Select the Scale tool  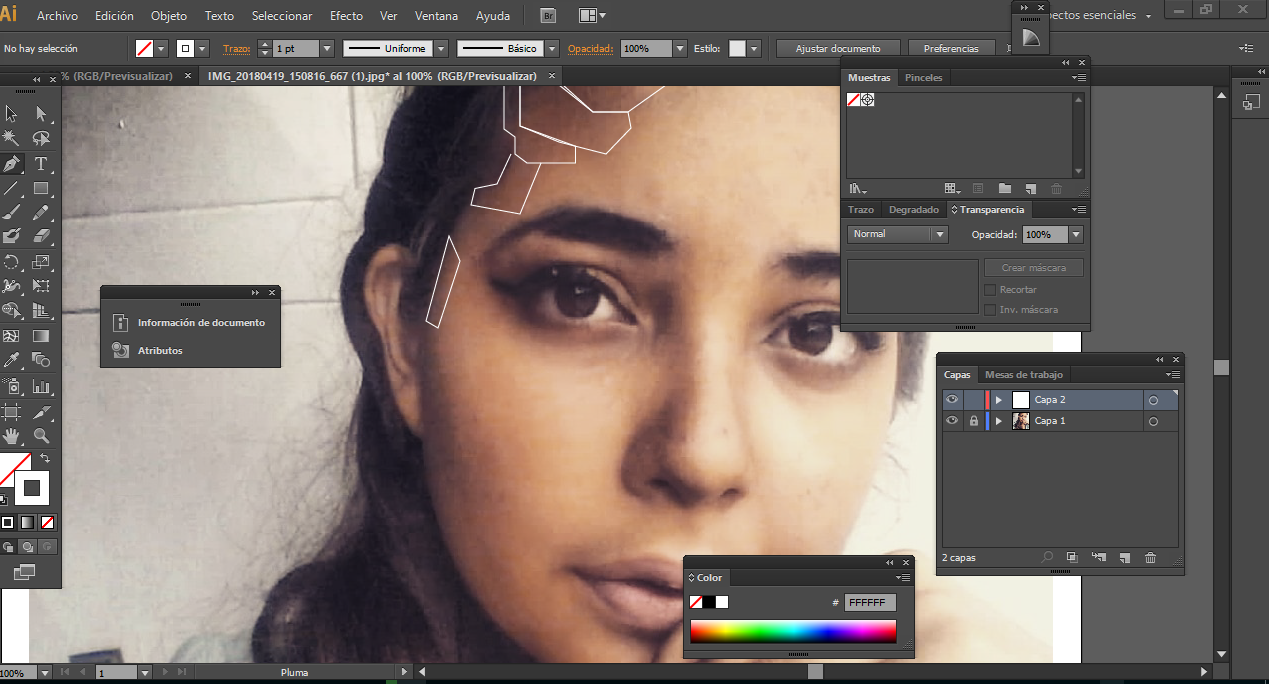pos(41,262)
